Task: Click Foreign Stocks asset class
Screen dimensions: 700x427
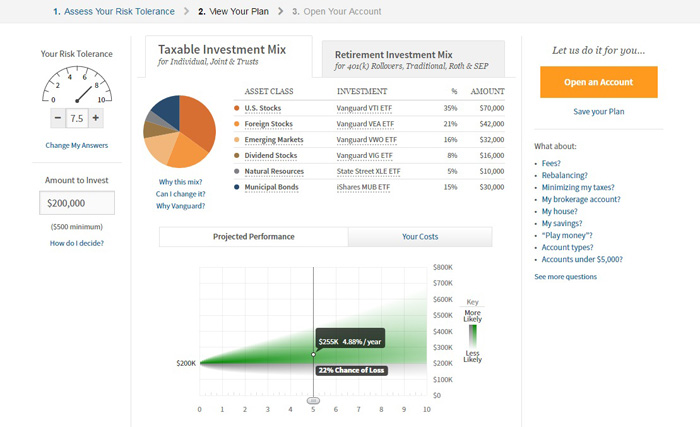Action: [268, 124]
